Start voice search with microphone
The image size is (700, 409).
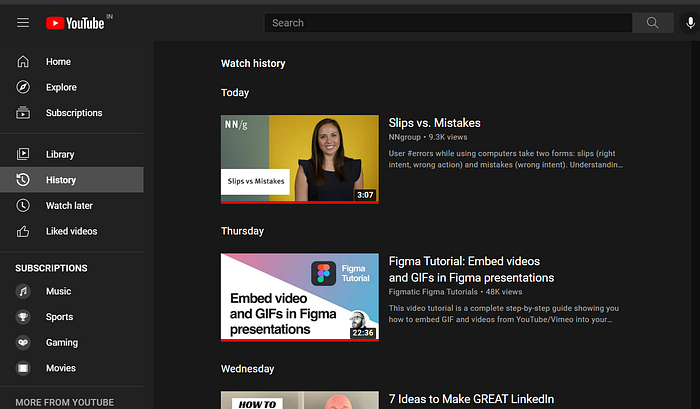coord(690,23)
